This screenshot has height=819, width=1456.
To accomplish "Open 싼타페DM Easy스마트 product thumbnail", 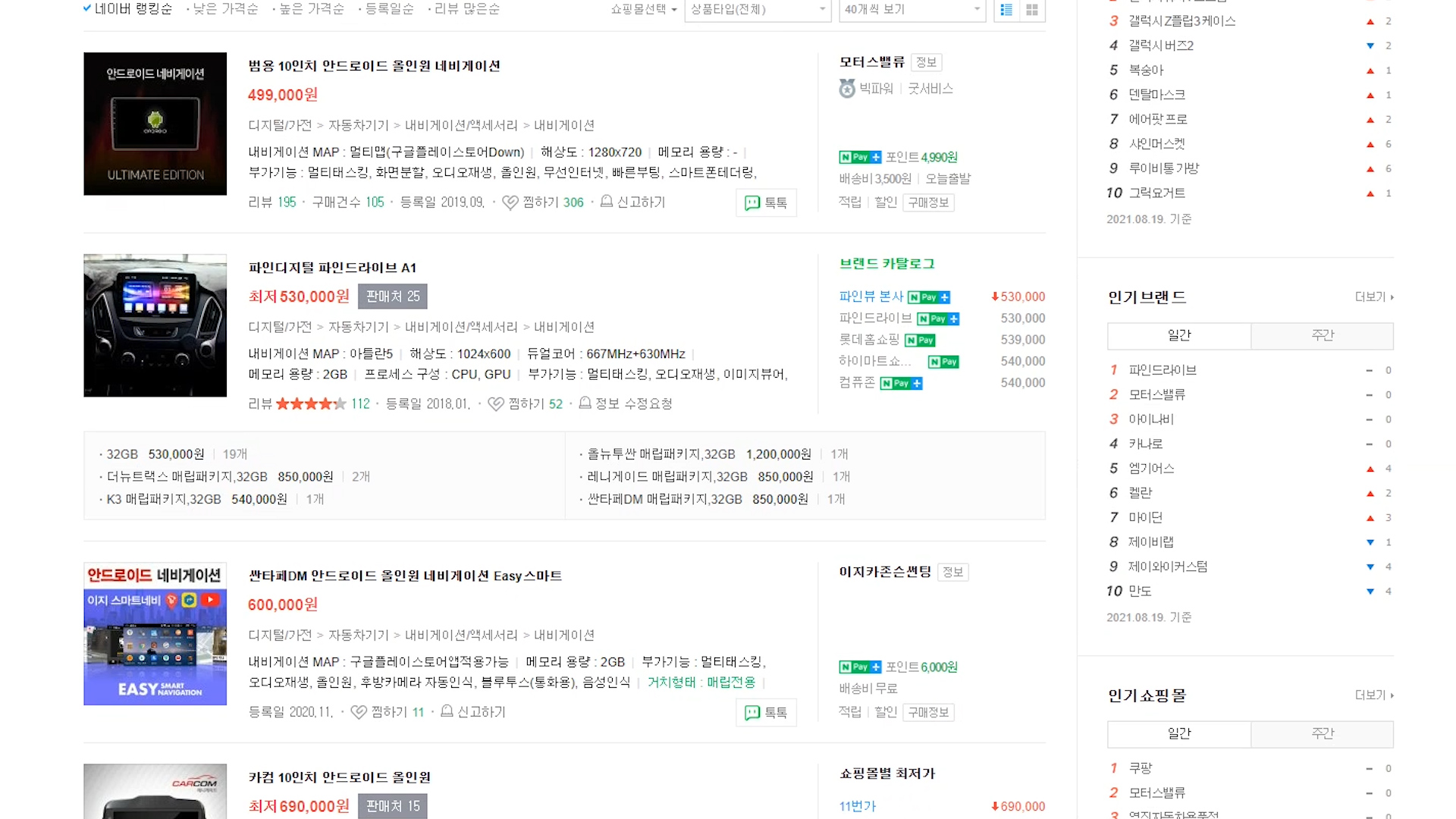I will tap(155, 634).
